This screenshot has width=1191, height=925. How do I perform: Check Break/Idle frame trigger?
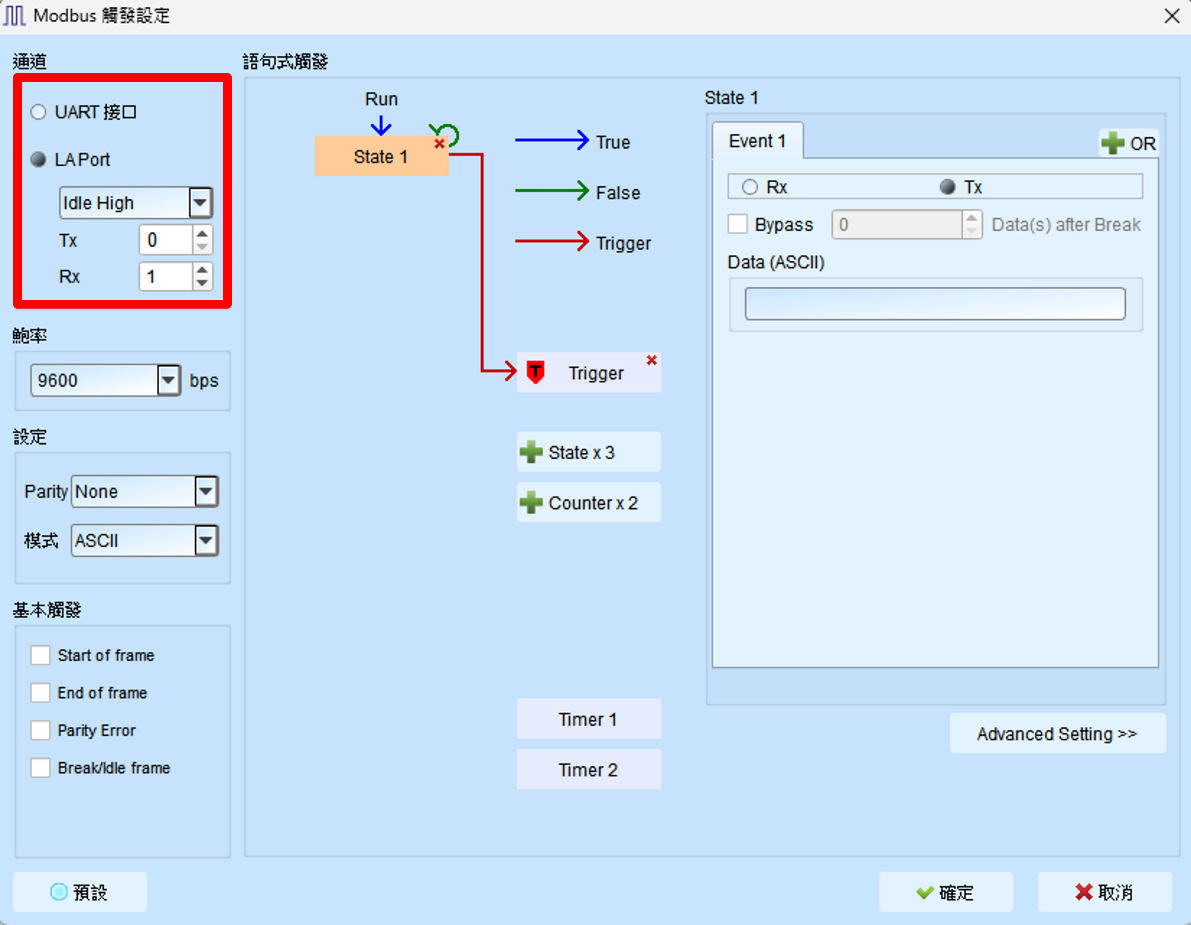coord(40,768)
